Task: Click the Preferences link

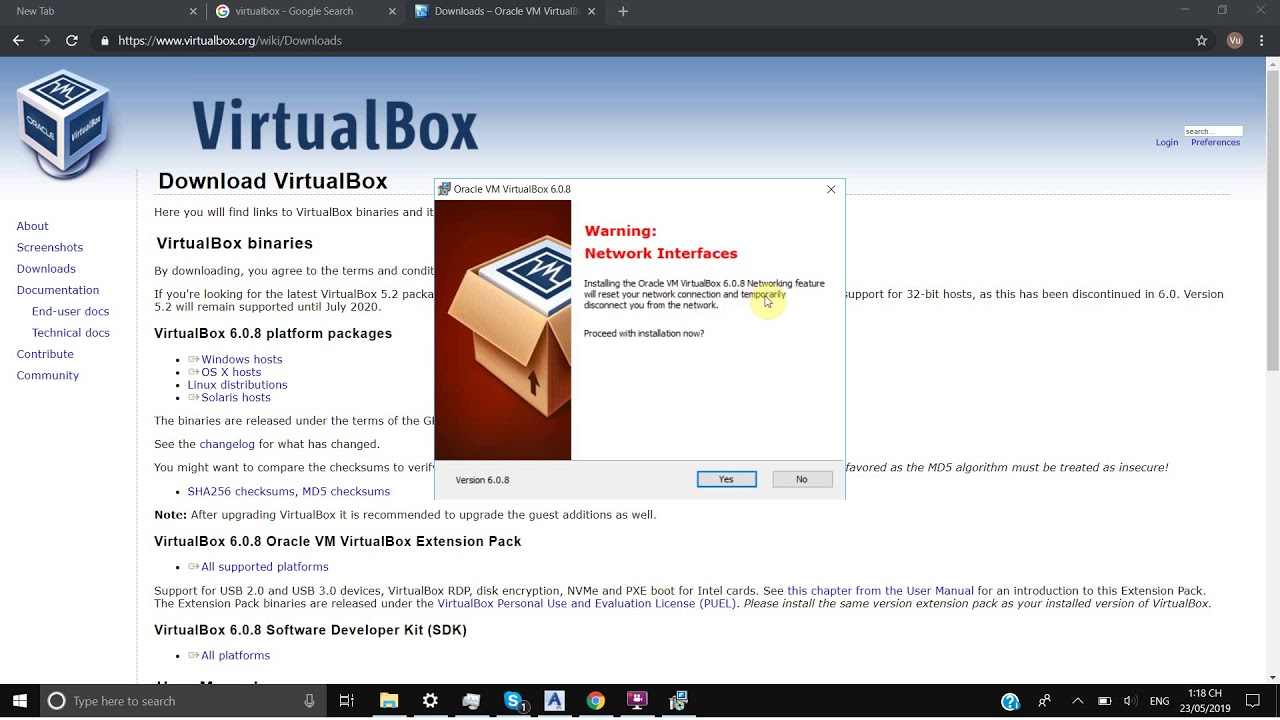Action: [x=1215, y=142]
